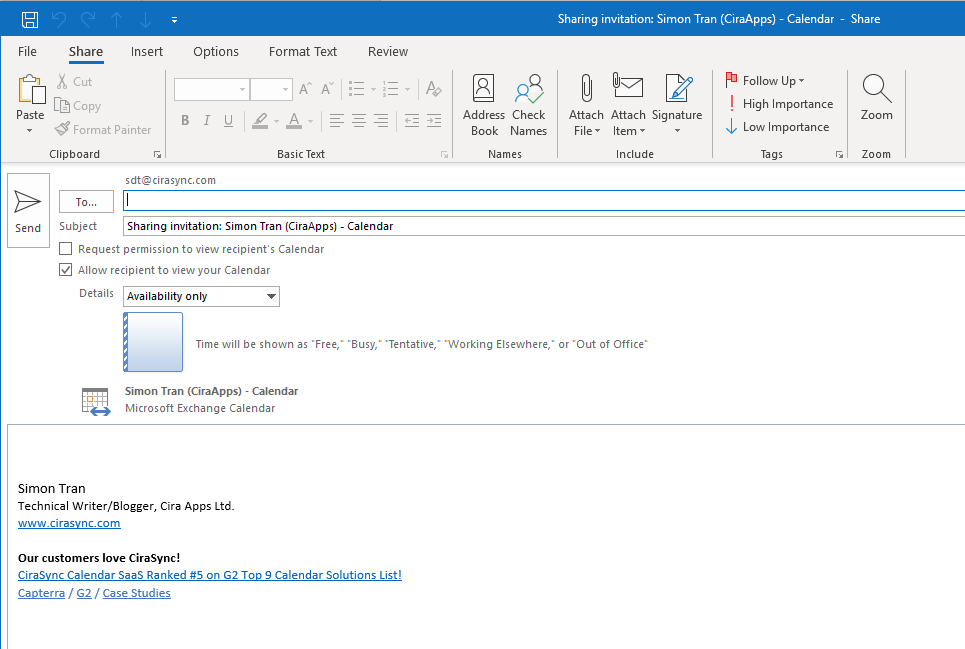Expand the Attach File dropdown
Viewport: 965px width, 649px height.
[586, 131]
